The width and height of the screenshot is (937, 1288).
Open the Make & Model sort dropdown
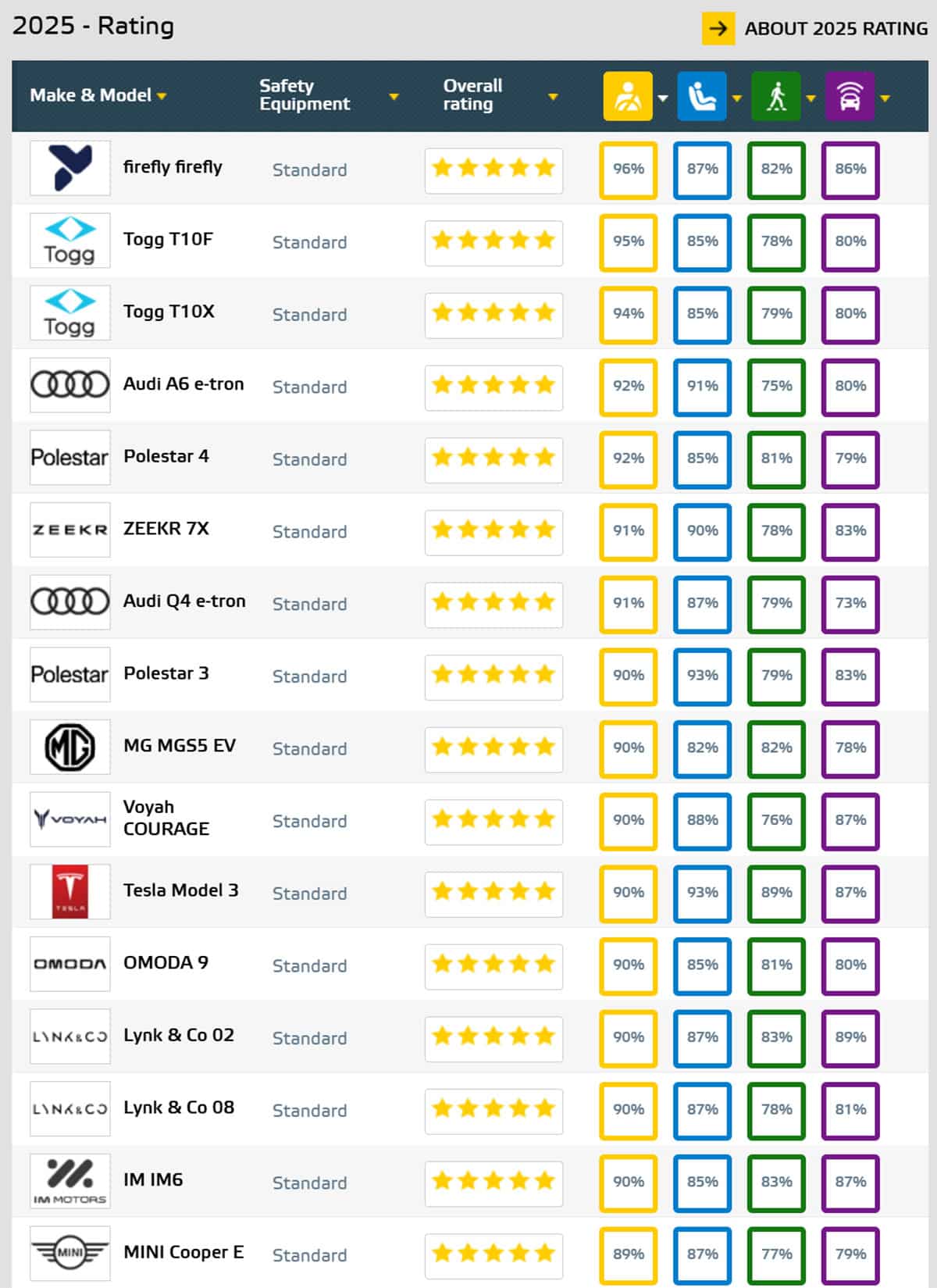coord(162,96)
